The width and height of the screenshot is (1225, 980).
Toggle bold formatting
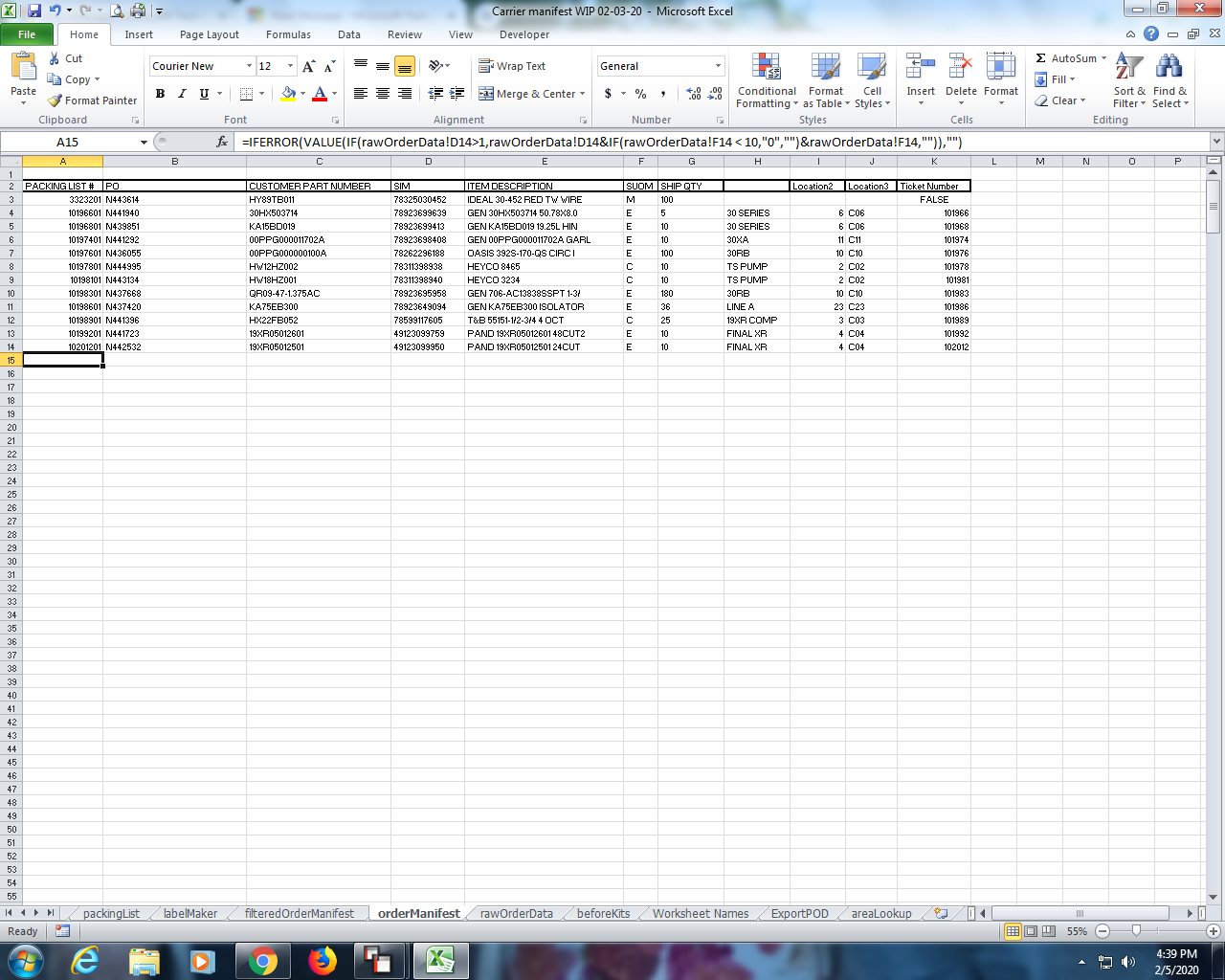[160, 95]
